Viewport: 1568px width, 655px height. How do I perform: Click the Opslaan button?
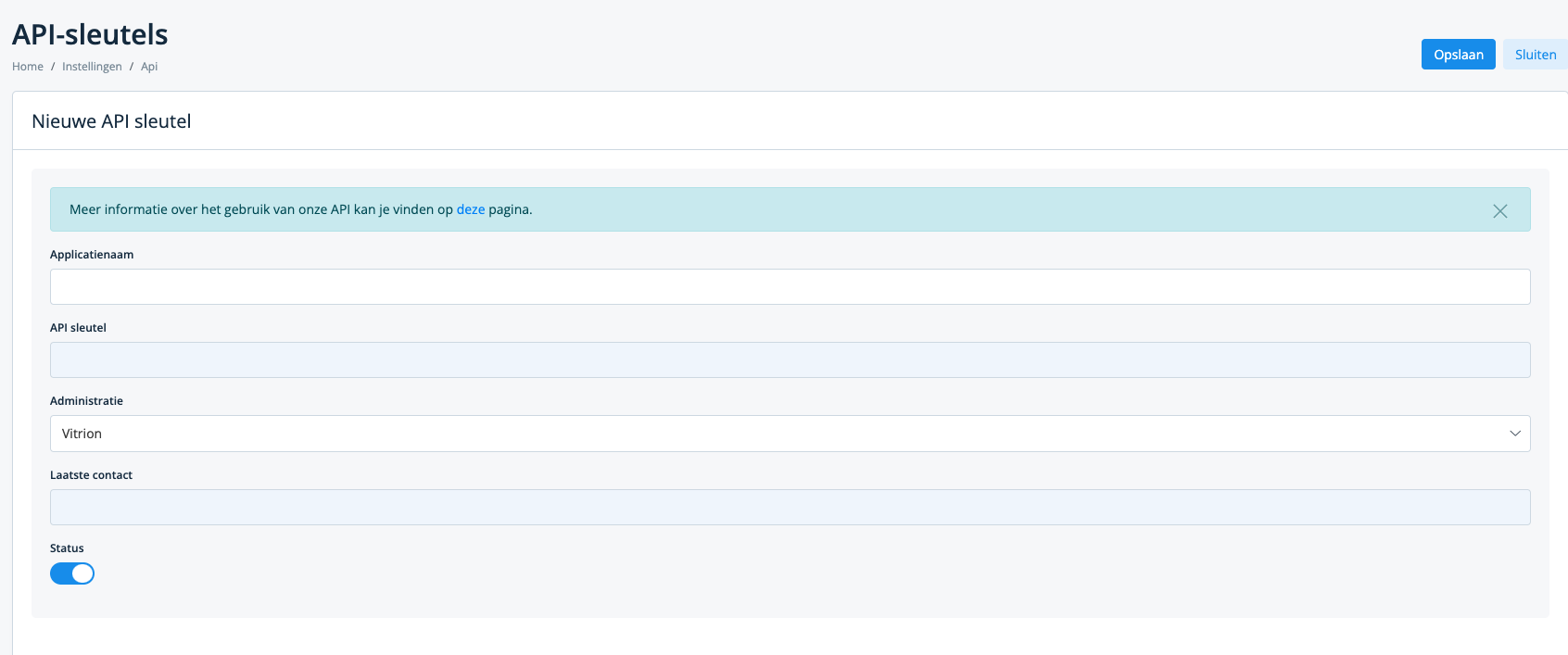pyautogui.click(x=1458, y=55)
